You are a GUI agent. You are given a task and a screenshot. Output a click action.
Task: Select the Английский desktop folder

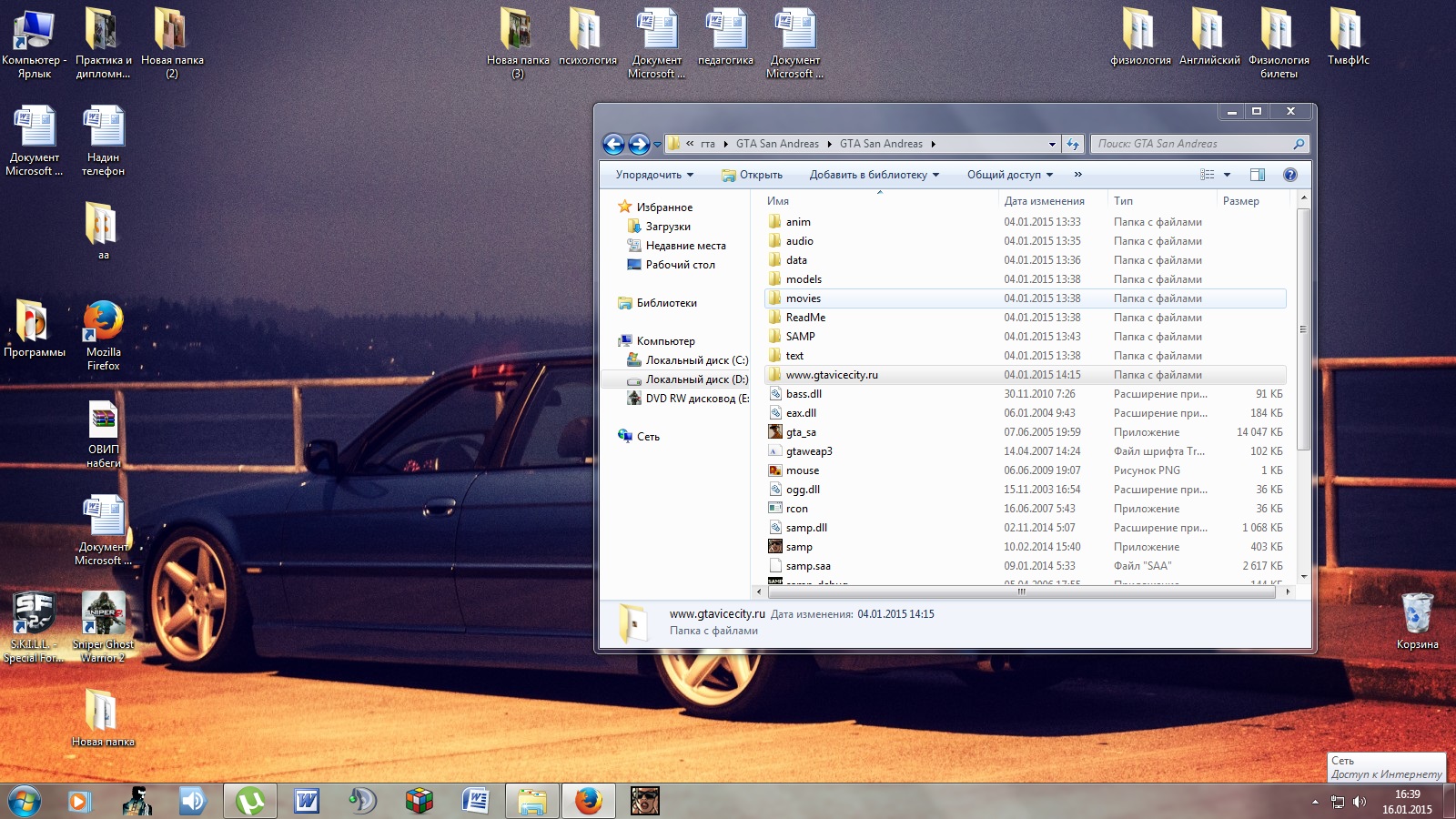pos(1208,37)
